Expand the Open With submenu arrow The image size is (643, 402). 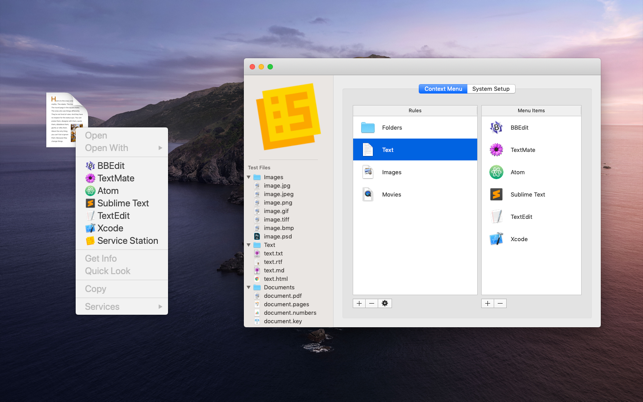click(x=160, y=148)
